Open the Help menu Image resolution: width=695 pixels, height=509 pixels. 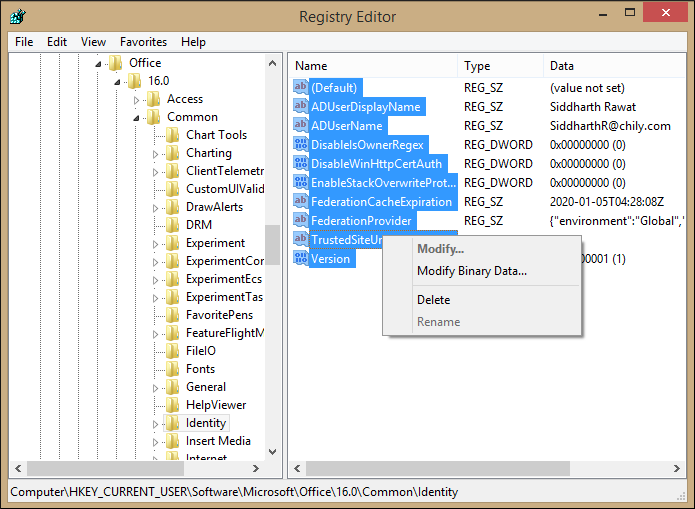193,42
